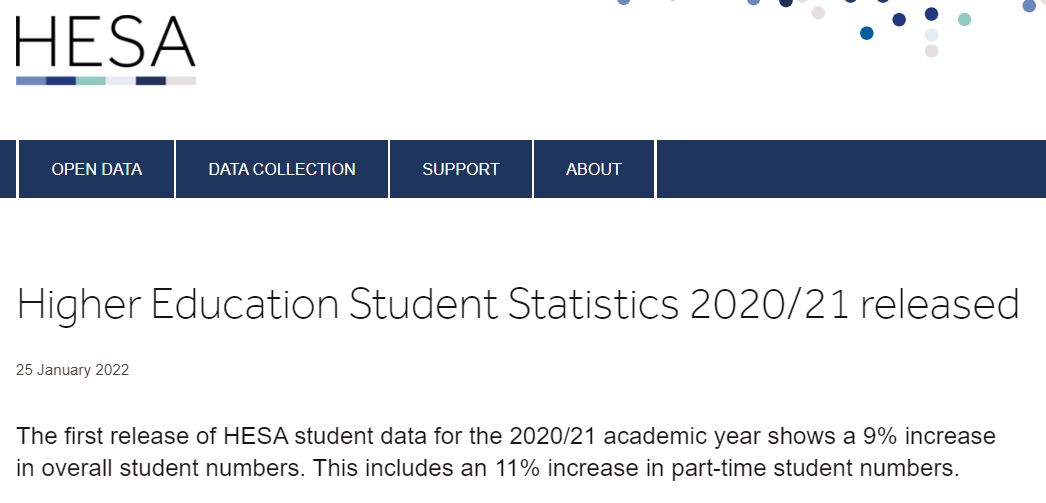1046x503 pixels.
Task: Open the OPEN DATA menu
Action: [x=97, y=169]
